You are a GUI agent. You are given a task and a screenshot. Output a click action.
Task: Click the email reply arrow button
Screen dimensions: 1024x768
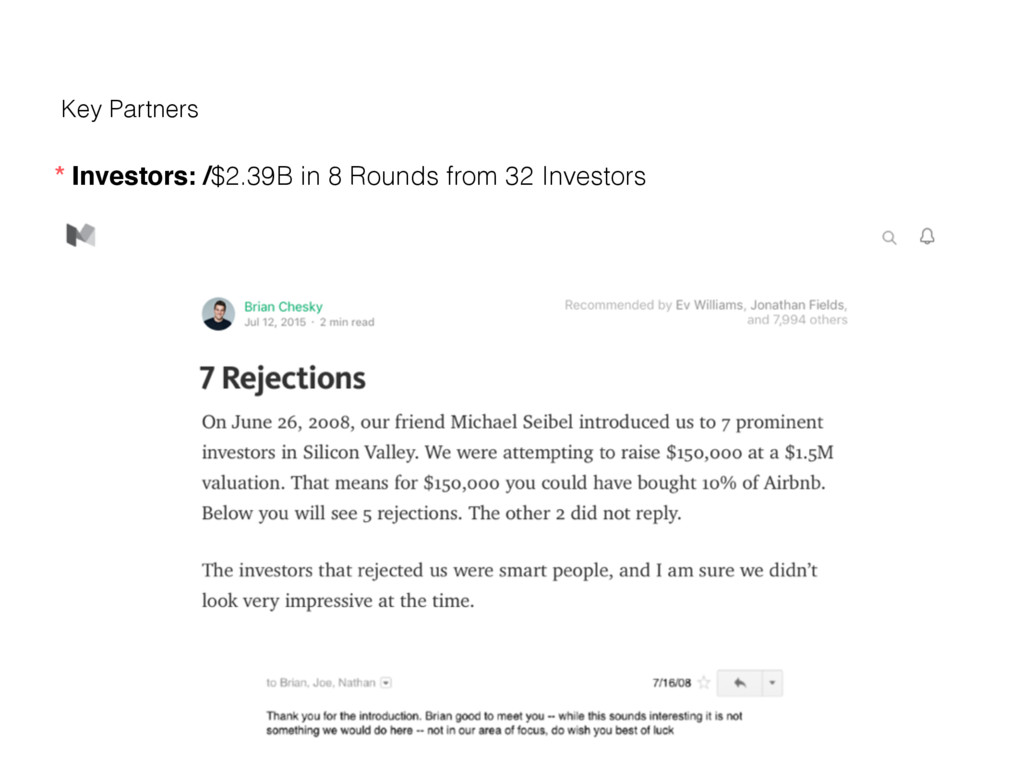click(x=740, y=683)
